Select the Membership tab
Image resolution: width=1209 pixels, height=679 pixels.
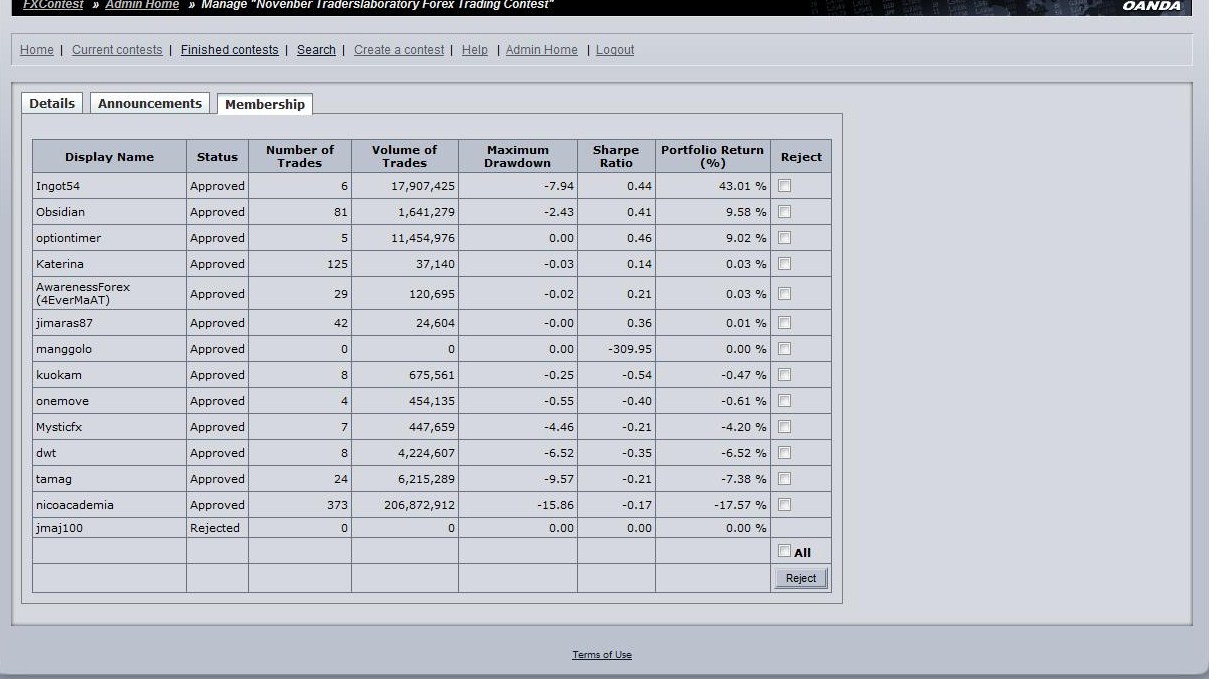tap(265, 104)
